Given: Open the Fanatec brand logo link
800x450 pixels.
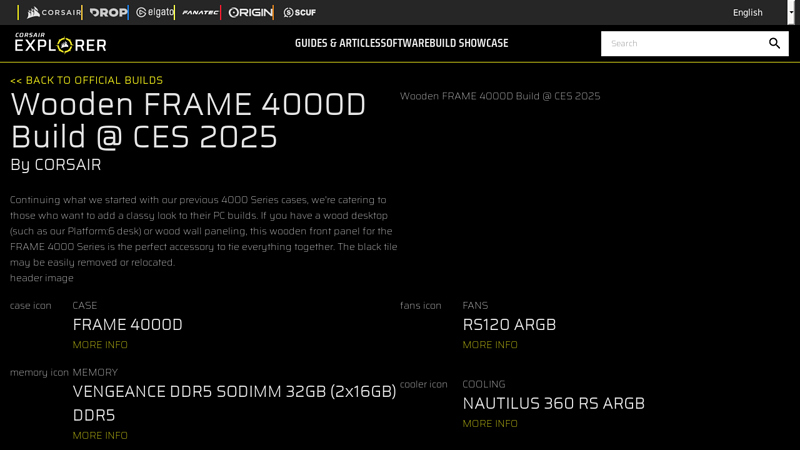Looking at the screenshot, I should [x=201, y=12].
